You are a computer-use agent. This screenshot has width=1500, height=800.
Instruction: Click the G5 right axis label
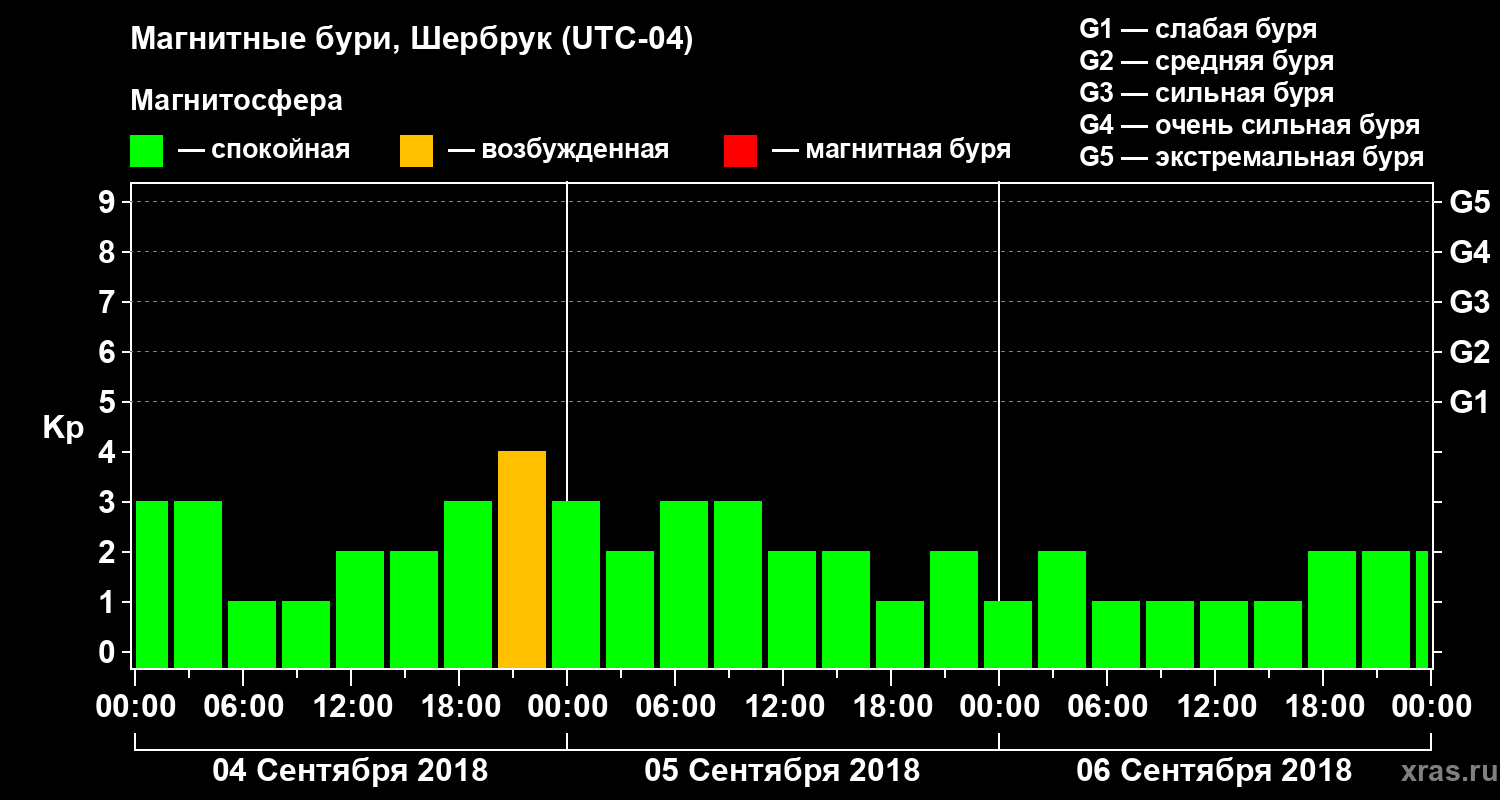coord(1469,202)
